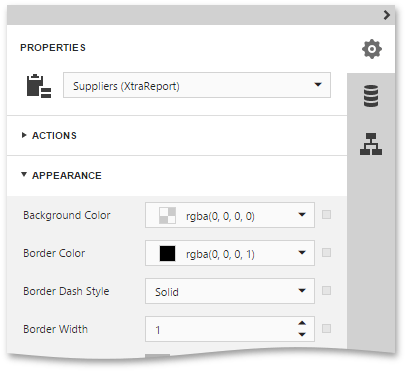Open the Suppliers (XtraReport) element dropdown

coord(197,85)
